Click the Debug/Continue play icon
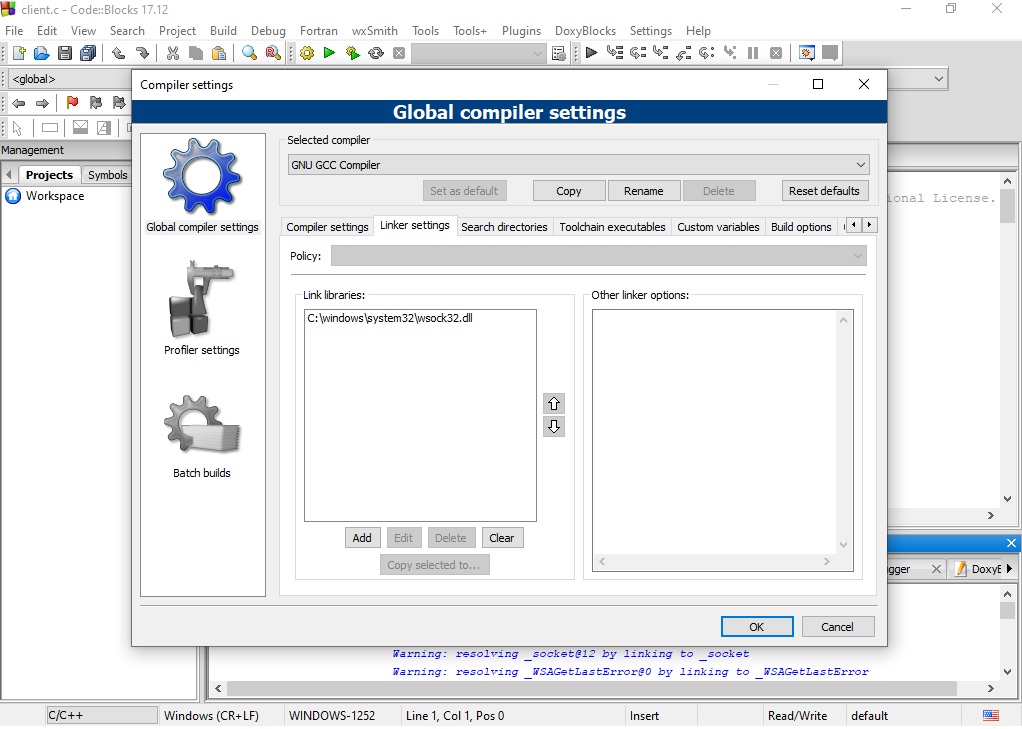The height and width of the screenshot is (729, 1022). tap(591, 53)
